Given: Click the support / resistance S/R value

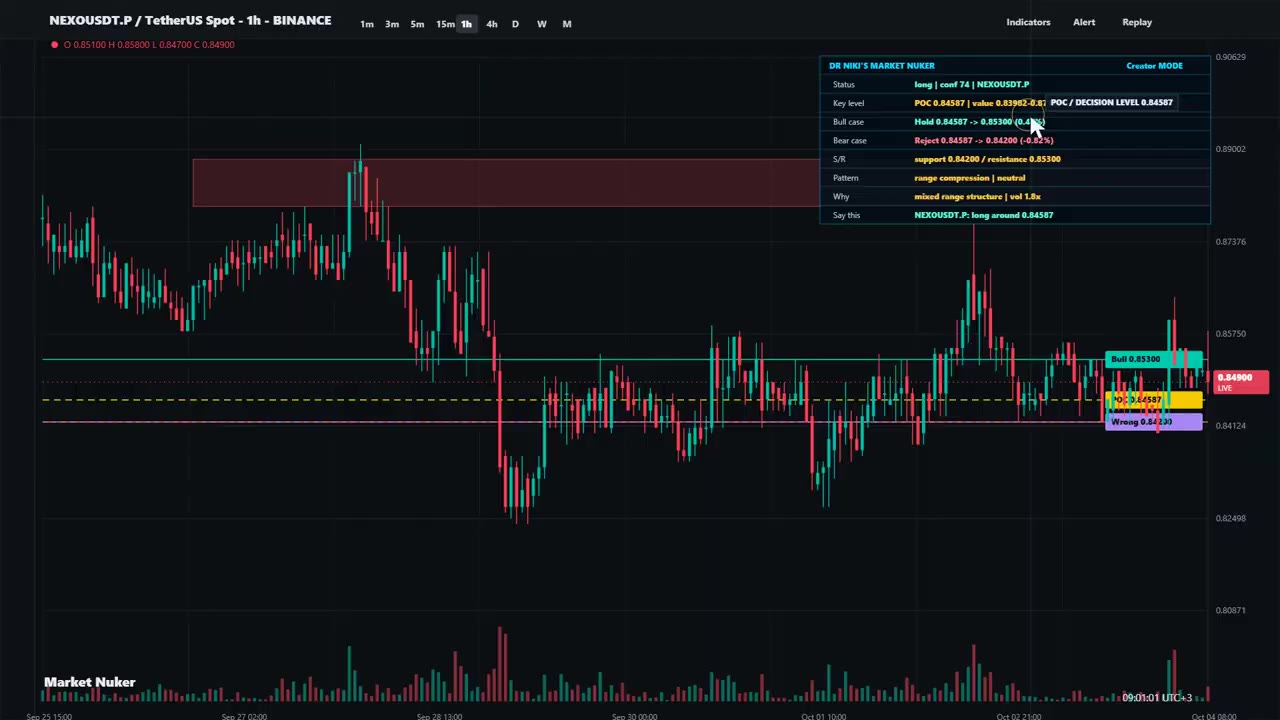Looking at the screenshot, I should click(x=987, y=159).
